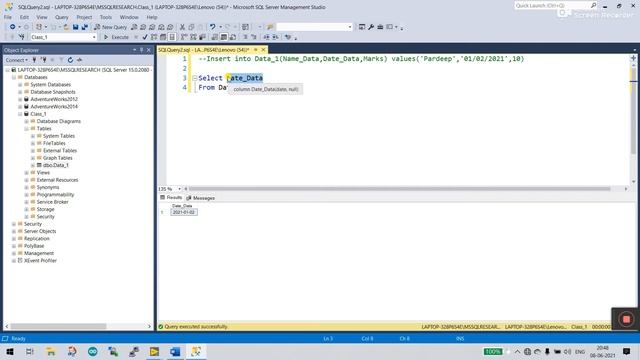
Task: Click the Properties wrench icon
Action: pyautogui.click(x=371, y=27)
